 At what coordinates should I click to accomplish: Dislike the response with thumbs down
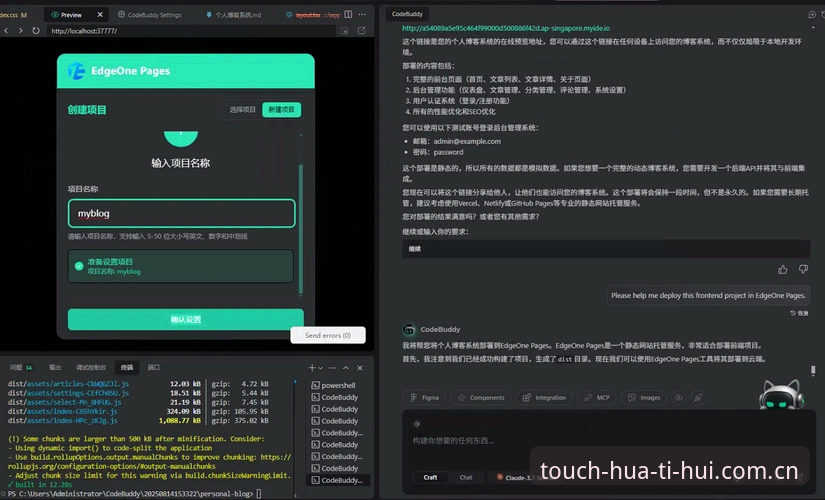[x=803, y=269]
